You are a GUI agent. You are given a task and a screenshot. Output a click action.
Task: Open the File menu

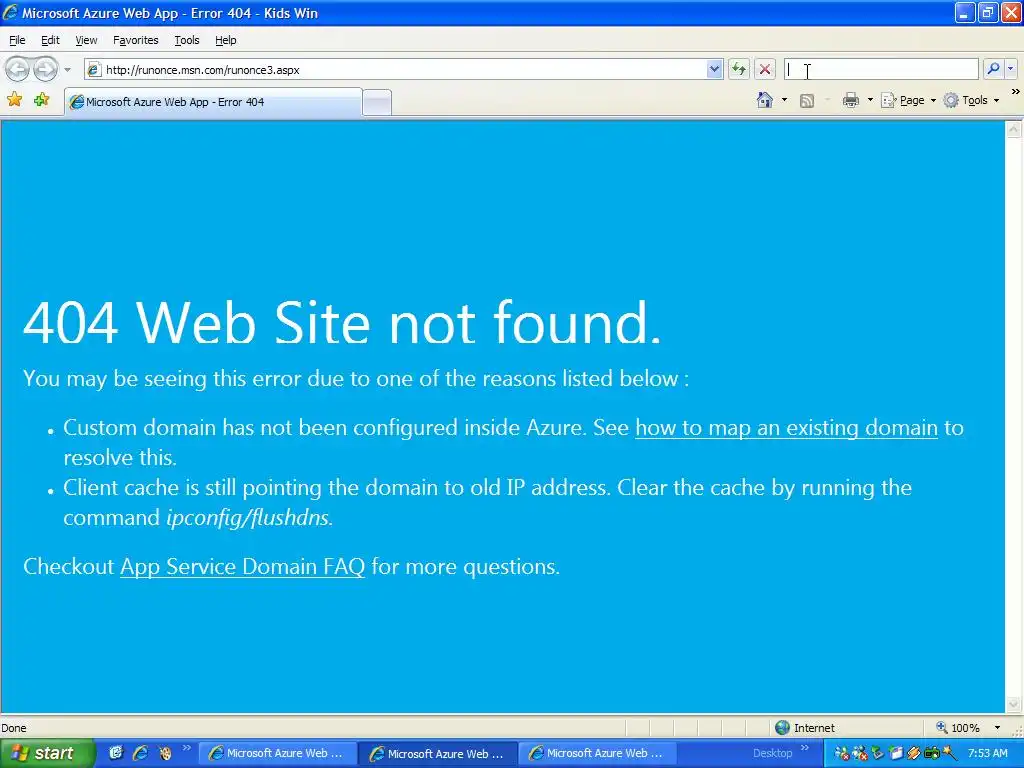17,40
